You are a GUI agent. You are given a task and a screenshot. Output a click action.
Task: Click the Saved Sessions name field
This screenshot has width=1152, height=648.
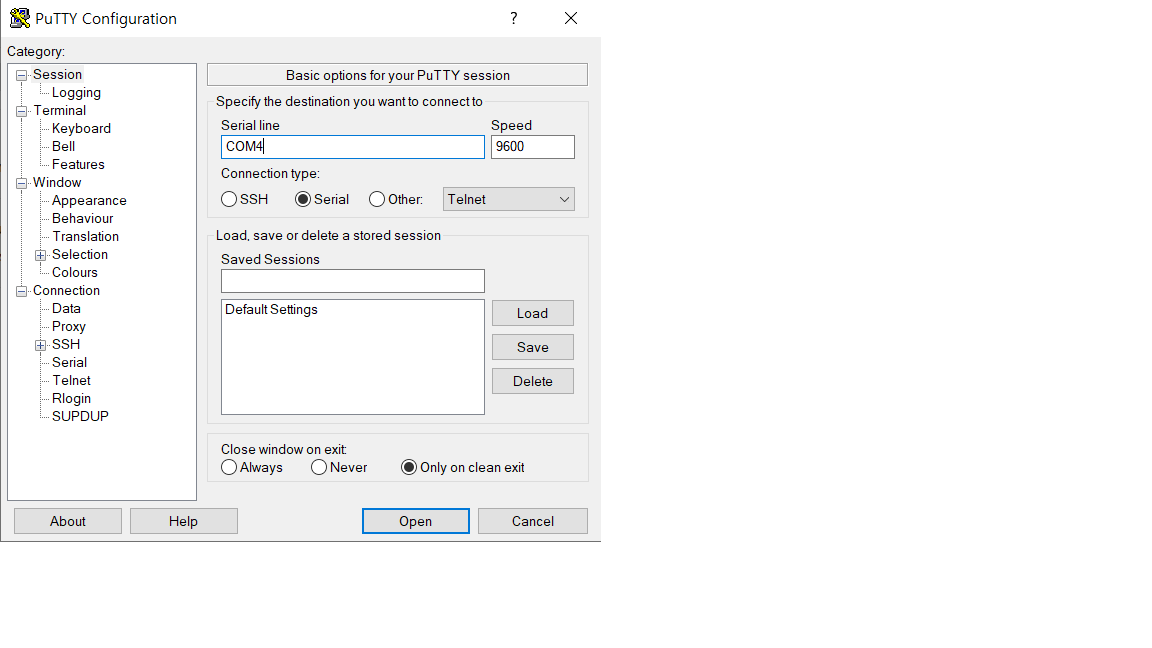(353, 281)
